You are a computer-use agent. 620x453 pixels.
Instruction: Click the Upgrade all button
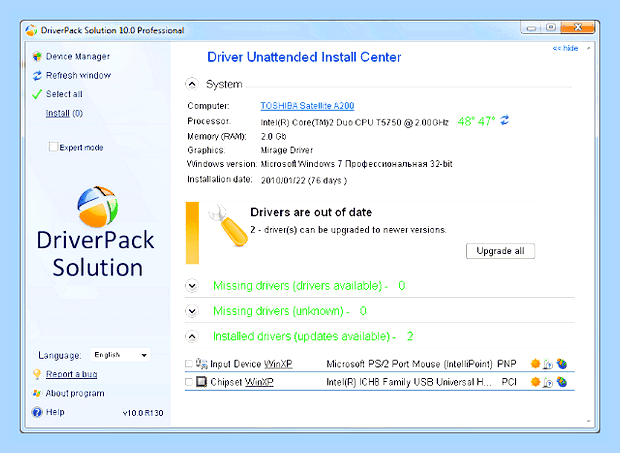click(500, 251)
